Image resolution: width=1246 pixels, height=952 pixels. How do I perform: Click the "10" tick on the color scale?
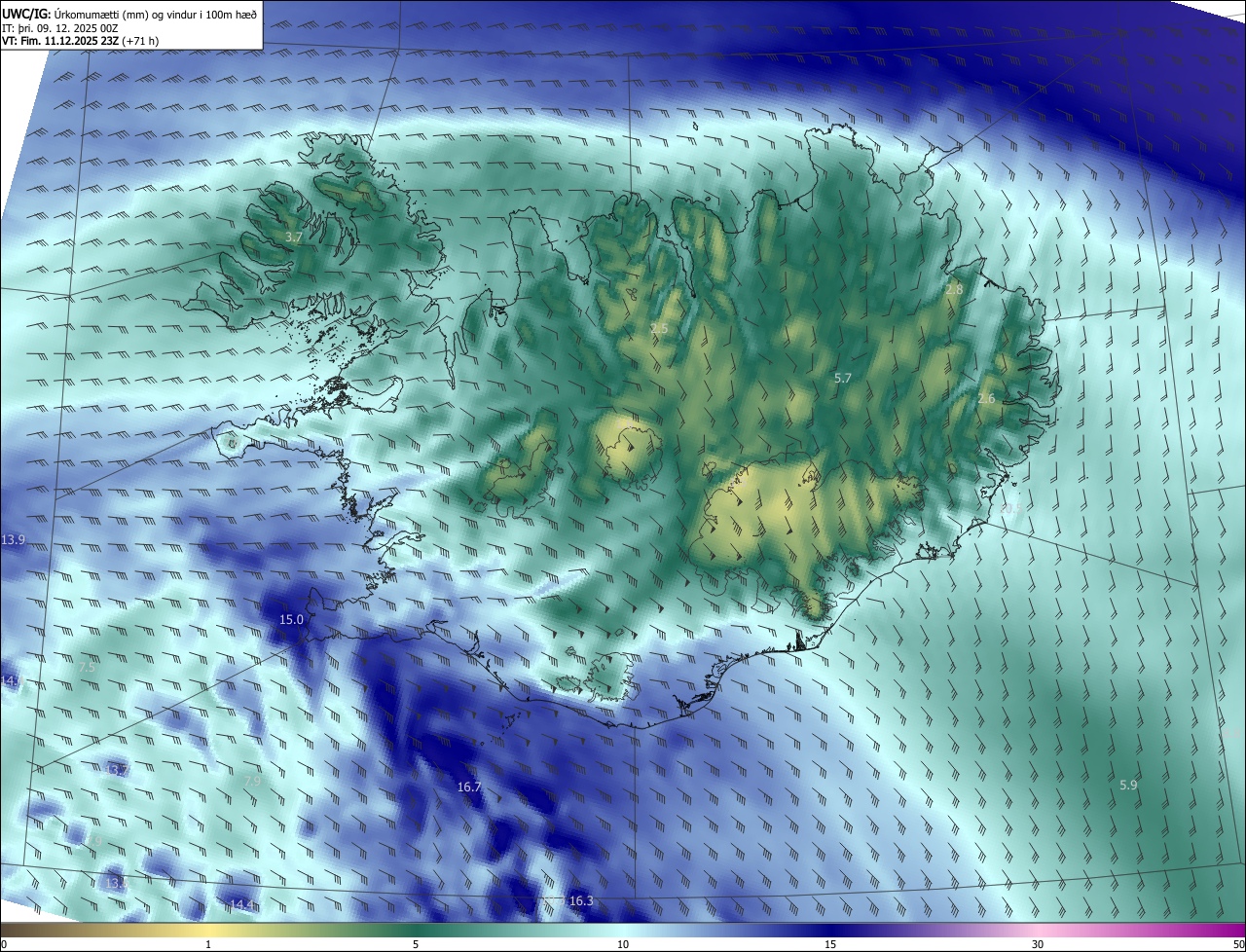click(623, 944)
